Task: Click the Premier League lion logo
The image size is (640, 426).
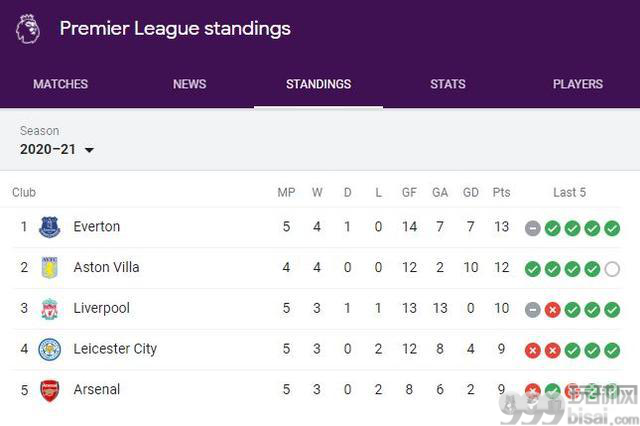Action: tap(28, 29)
